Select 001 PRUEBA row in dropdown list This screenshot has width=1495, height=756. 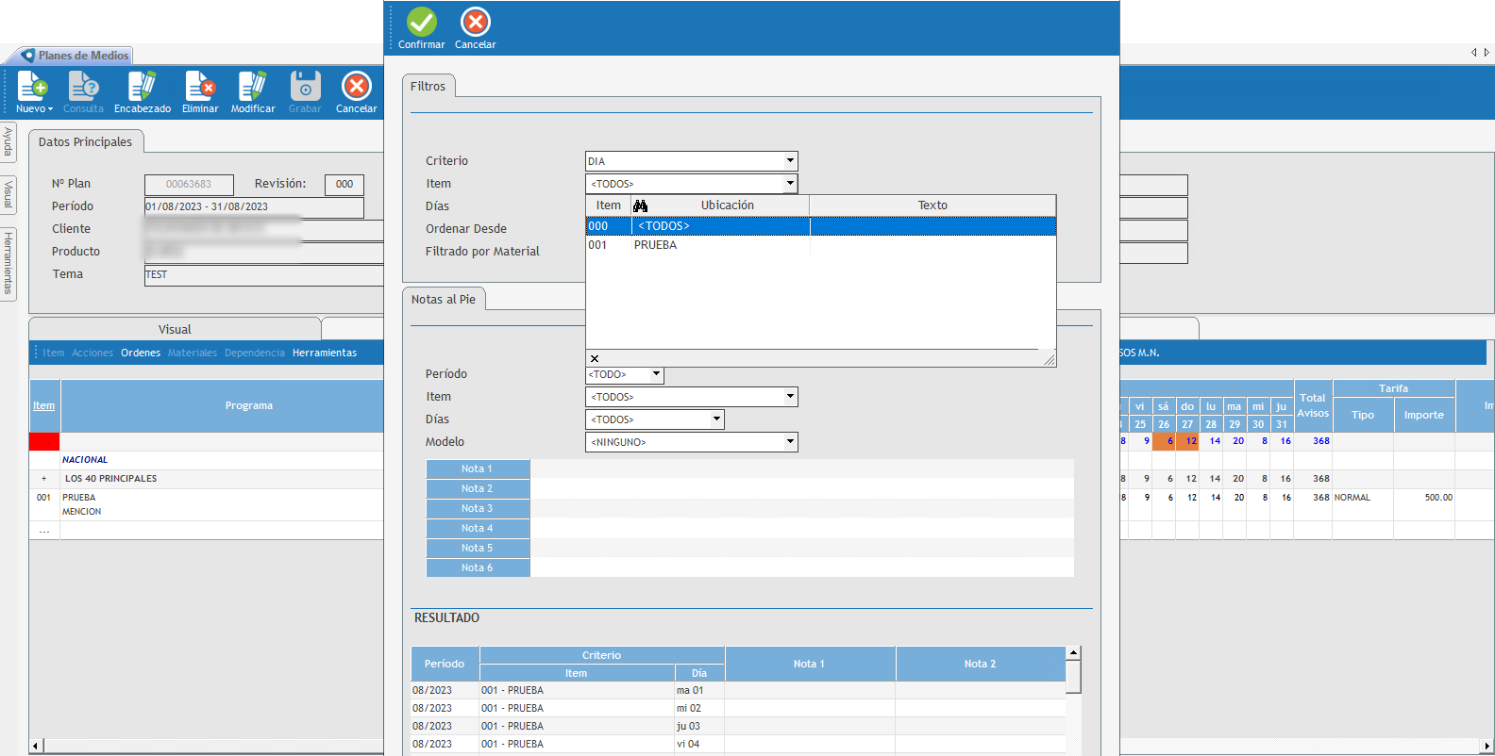tap(820, 245)
